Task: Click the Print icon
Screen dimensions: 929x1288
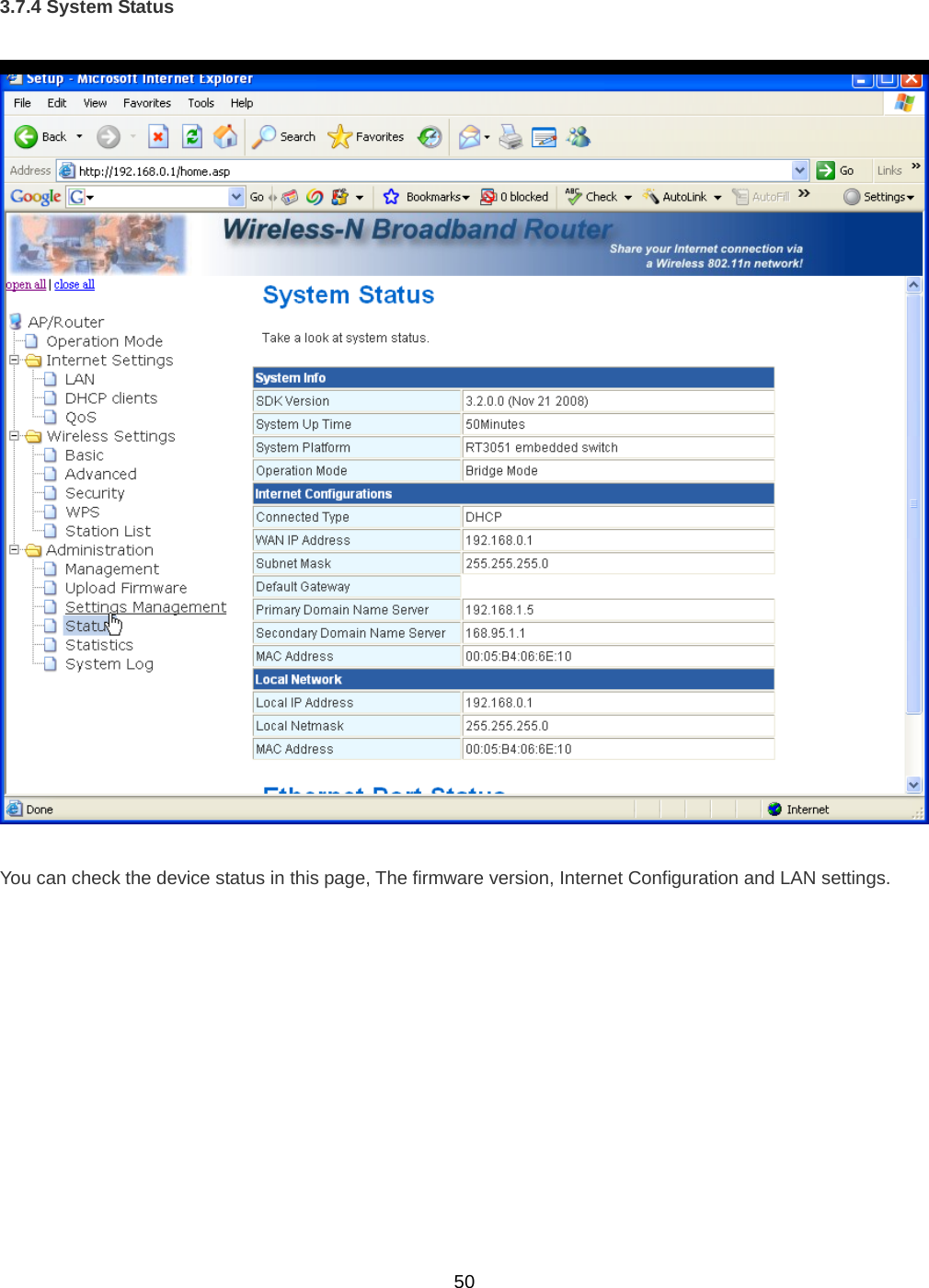Action: 511,136
